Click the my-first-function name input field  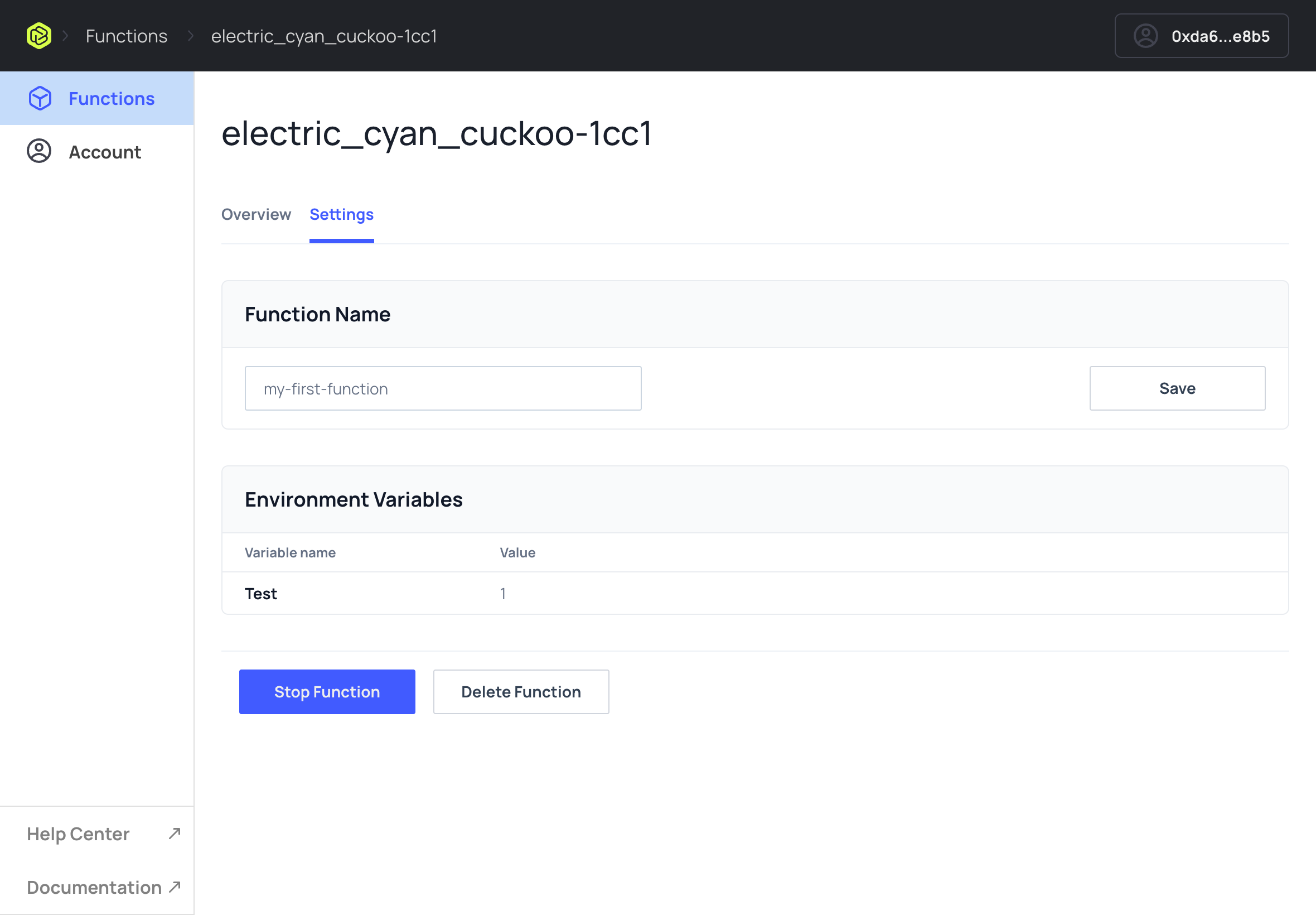coord(443,388)
